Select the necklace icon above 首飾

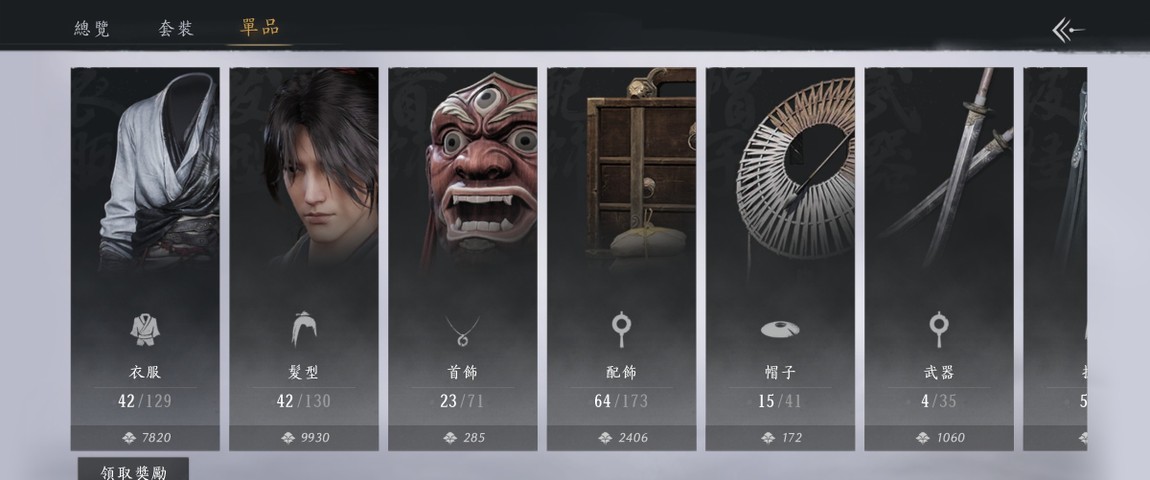click(x=462, y=330)
